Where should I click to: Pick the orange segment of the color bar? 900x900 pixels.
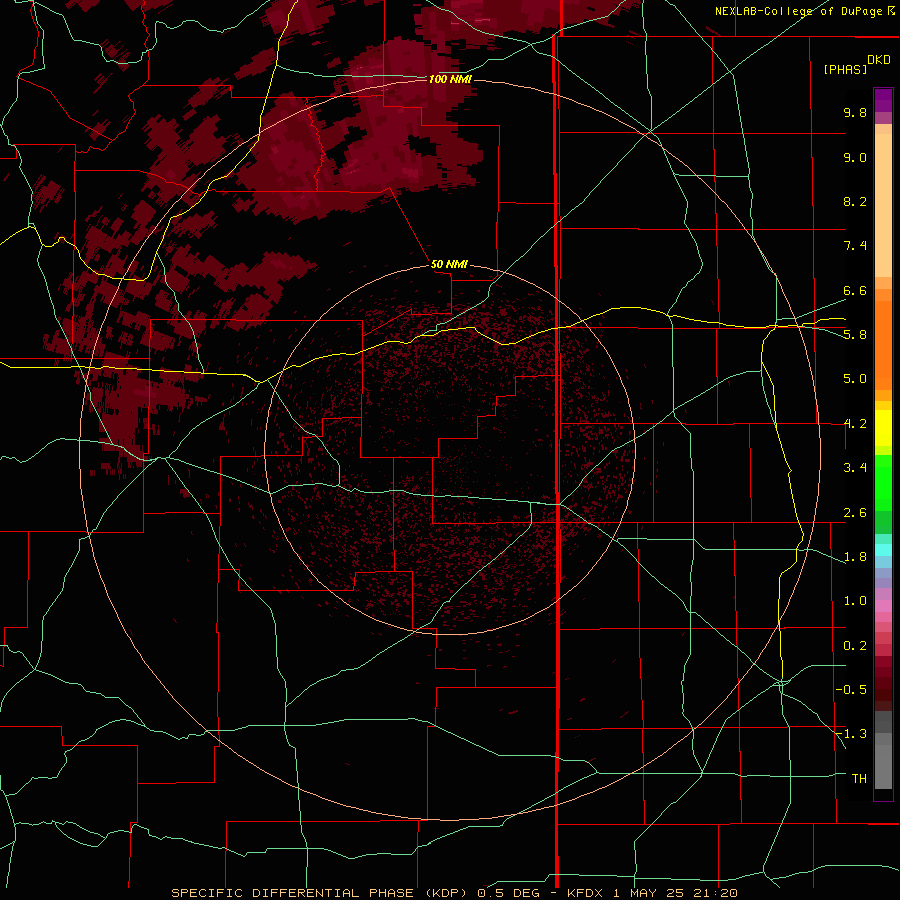click(883, 344)
